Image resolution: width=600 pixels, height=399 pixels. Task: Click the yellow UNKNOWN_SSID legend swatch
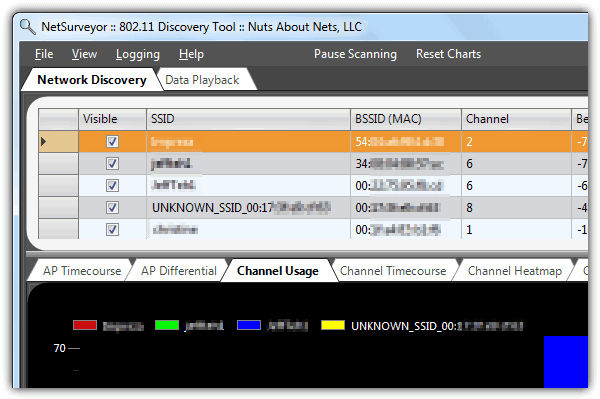coord(333,325)
